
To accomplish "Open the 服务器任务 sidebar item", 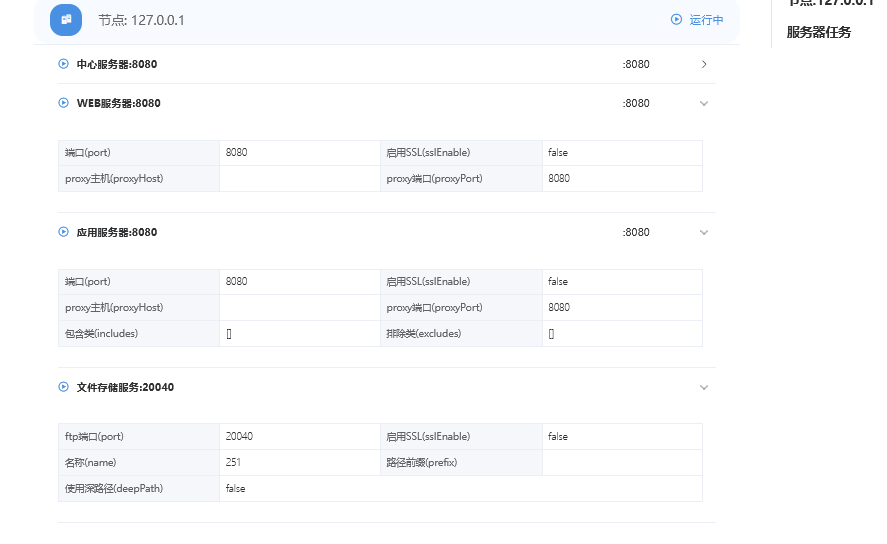I will click(819, 32).
